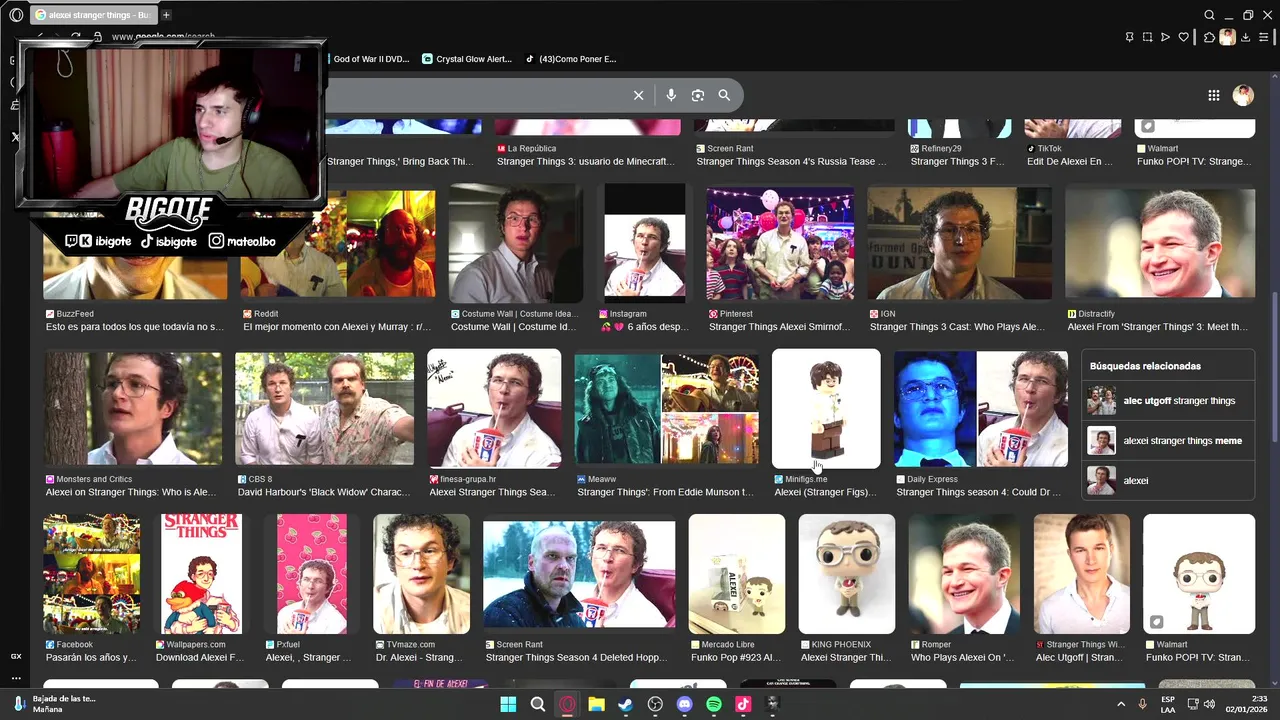Open the Google account avatar
The image size is (1280, 720).
point(1243,95)
